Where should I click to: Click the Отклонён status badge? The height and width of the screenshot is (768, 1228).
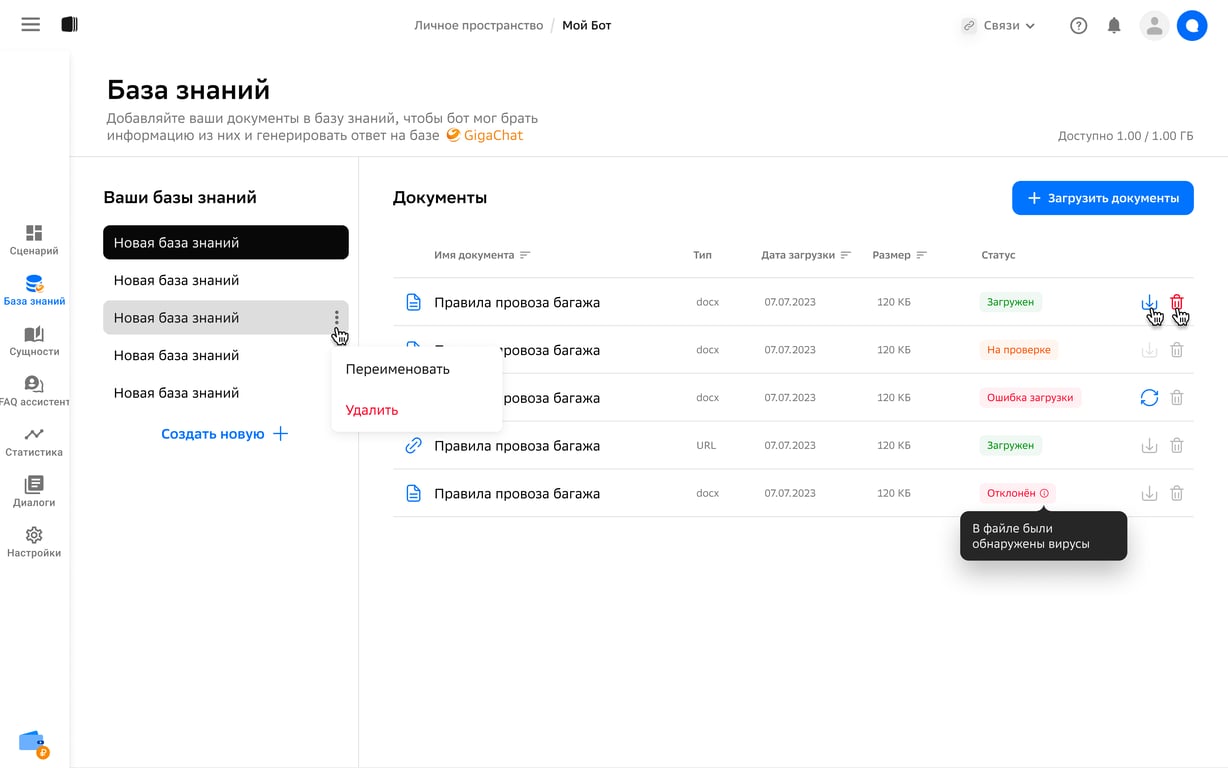(1017, 493)
